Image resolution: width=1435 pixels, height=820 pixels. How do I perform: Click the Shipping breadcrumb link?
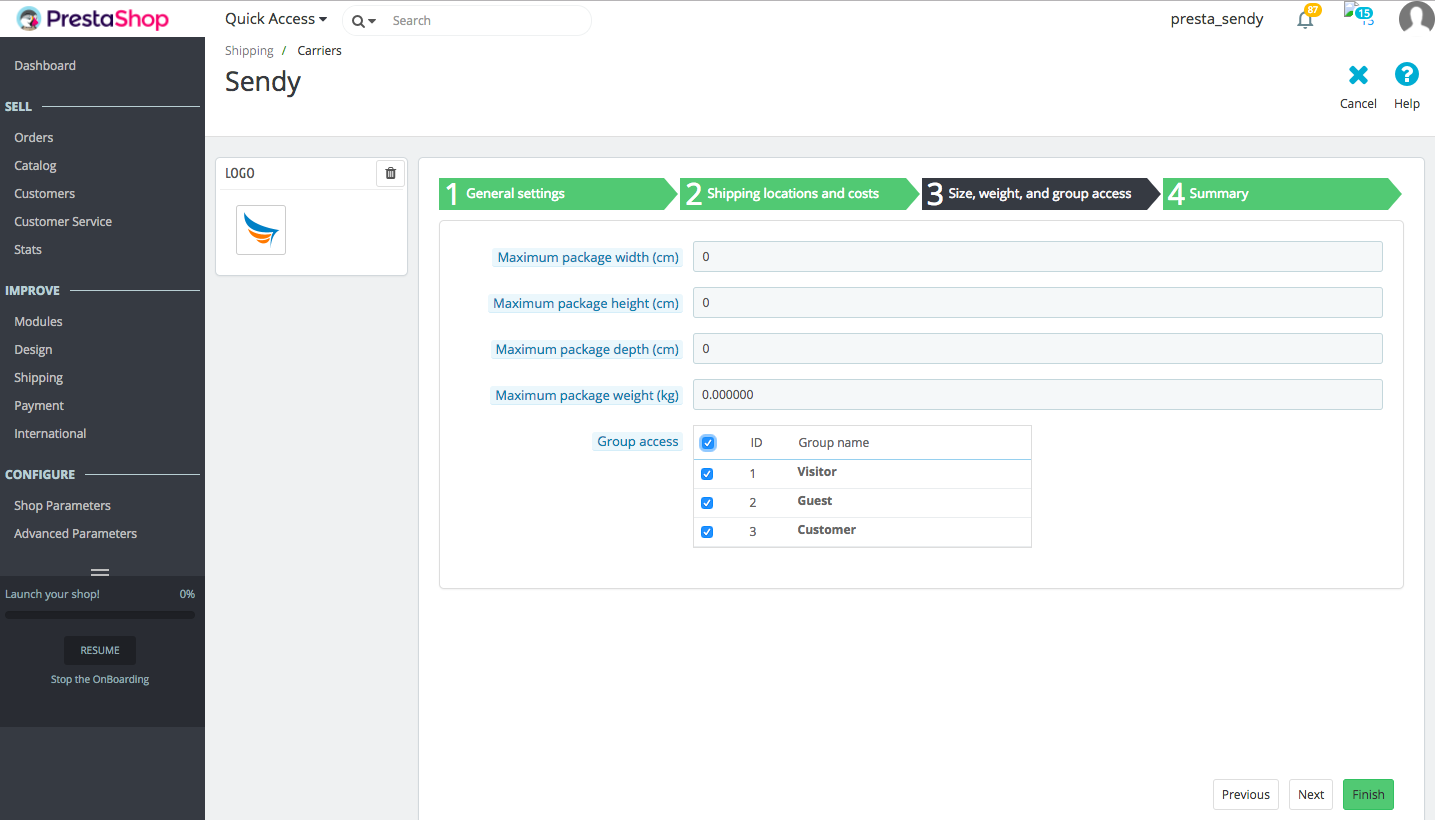(249, 50)
